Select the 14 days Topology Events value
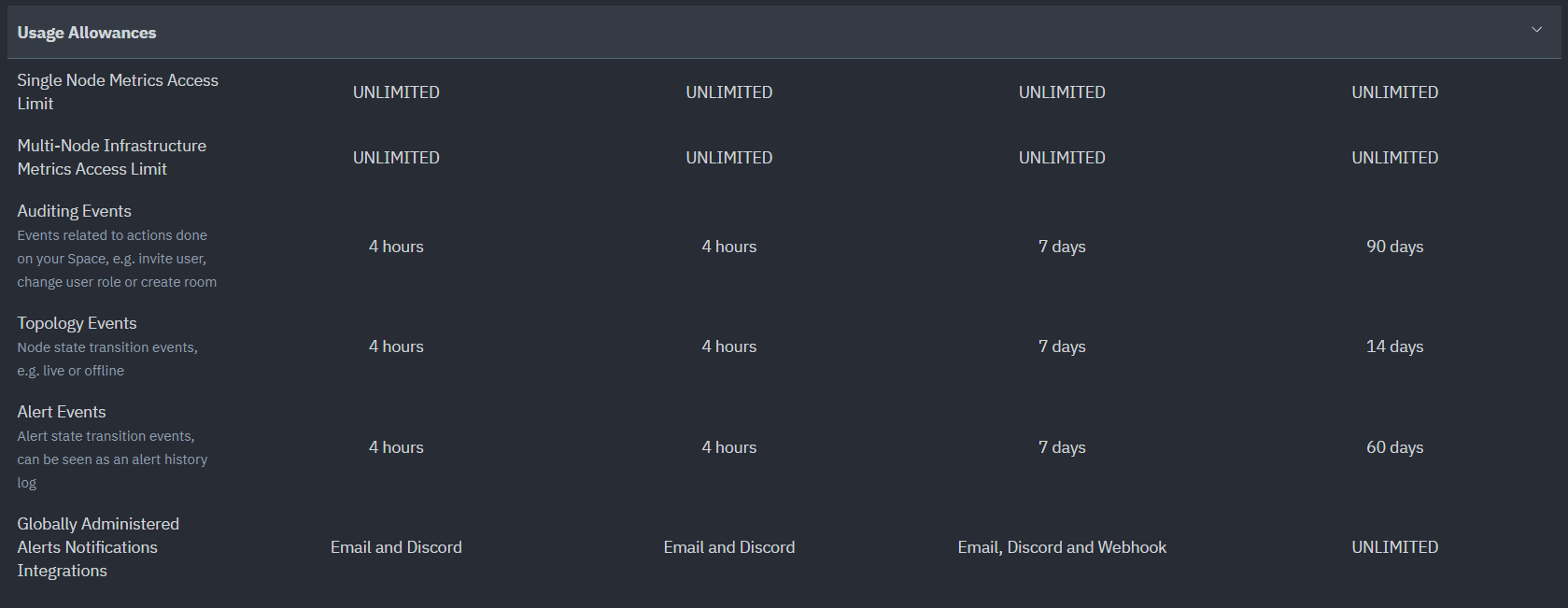Screen dimensions: 1568x608 coord(1394,346)
